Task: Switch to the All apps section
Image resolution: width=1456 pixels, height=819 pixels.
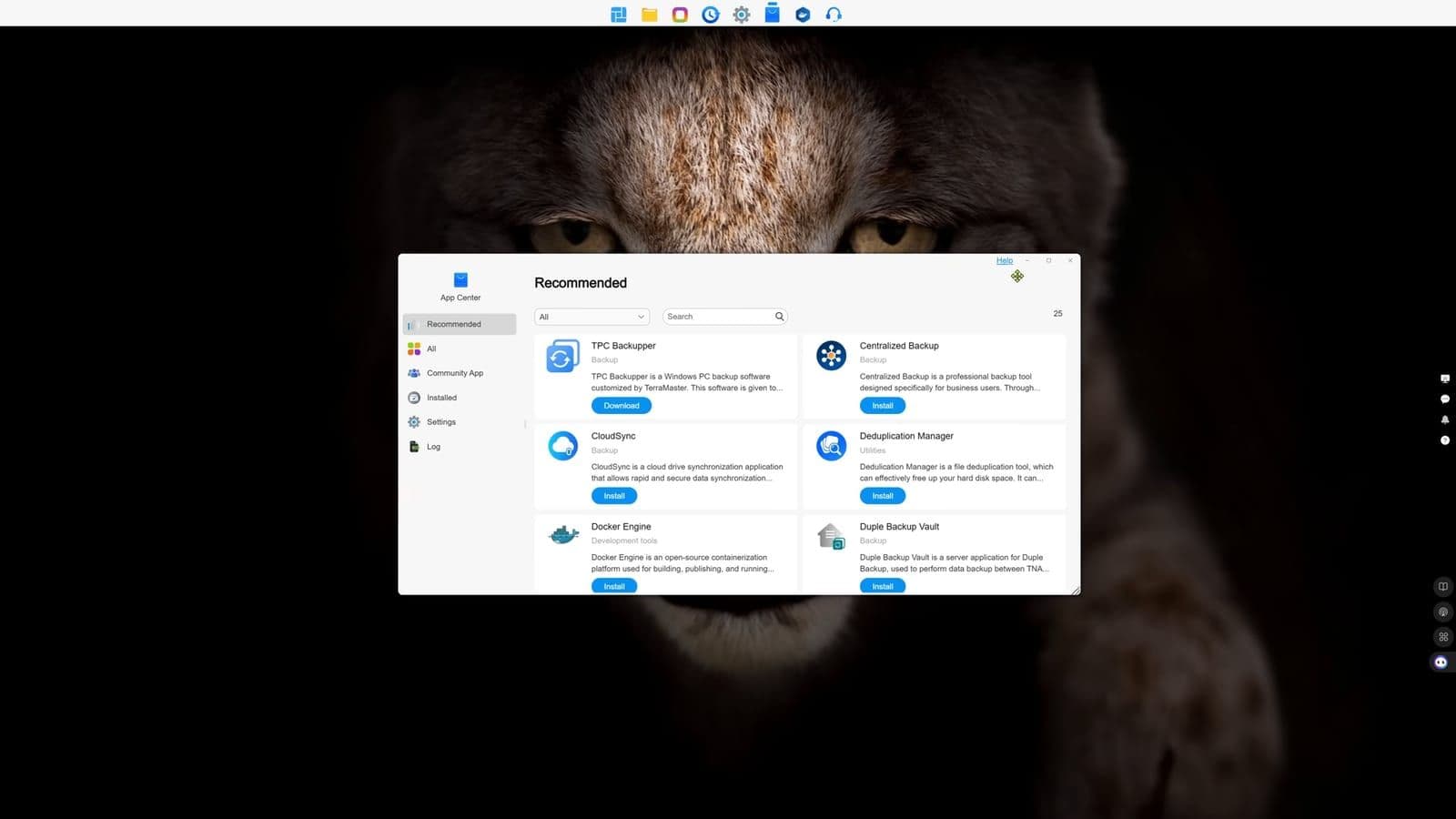Action: [x=460, y=349]
